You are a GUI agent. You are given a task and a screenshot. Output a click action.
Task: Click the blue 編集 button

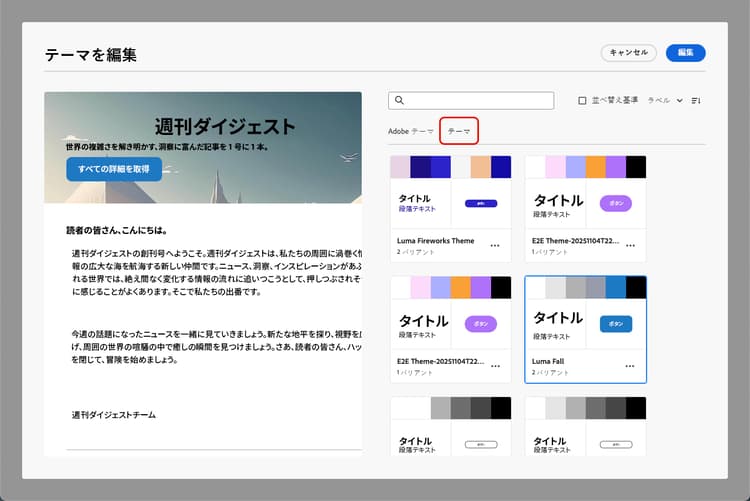[685, 53]
